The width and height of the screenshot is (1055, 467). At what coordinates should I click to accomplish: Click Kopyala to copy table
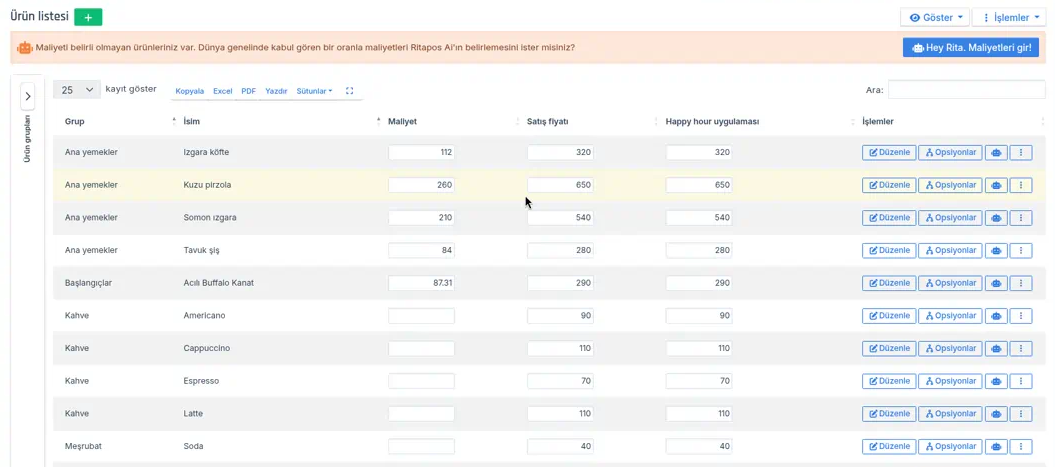(x=189, y=91)
